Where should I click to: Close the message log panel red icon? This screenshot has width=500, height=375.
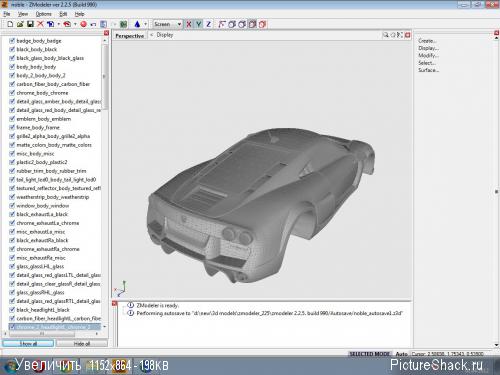click(x=115, y=303)
